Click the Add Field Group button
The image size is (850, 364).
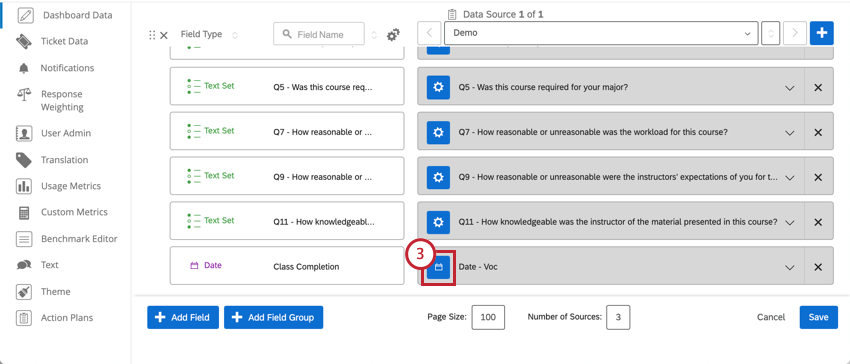pos(273,317)
